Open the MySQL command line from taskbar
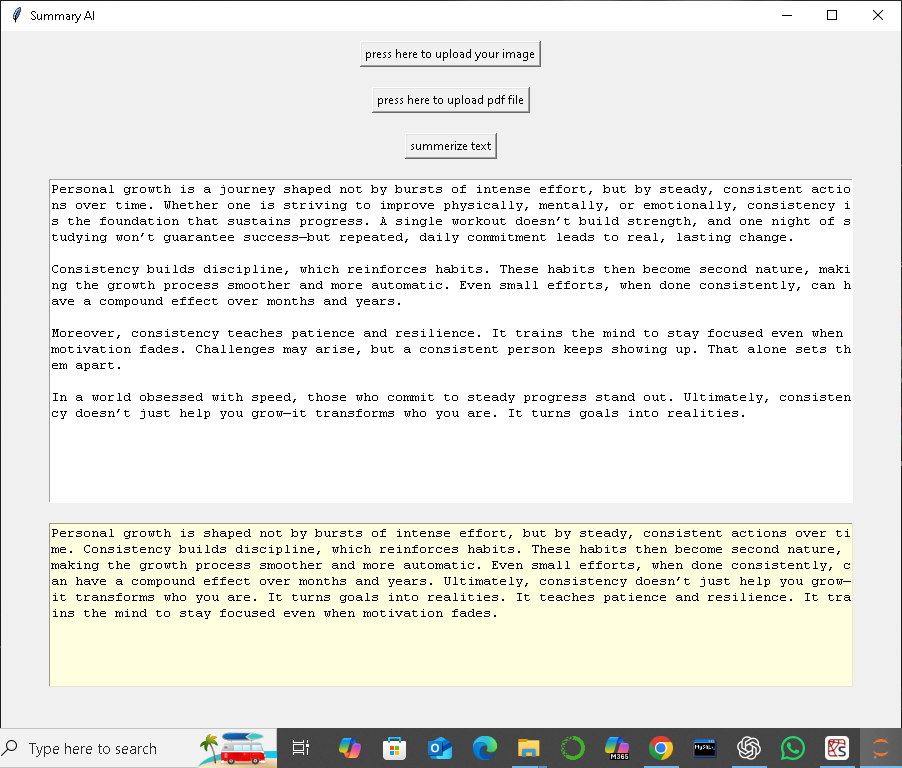This screenshot has height=768, width=902. 705,748
